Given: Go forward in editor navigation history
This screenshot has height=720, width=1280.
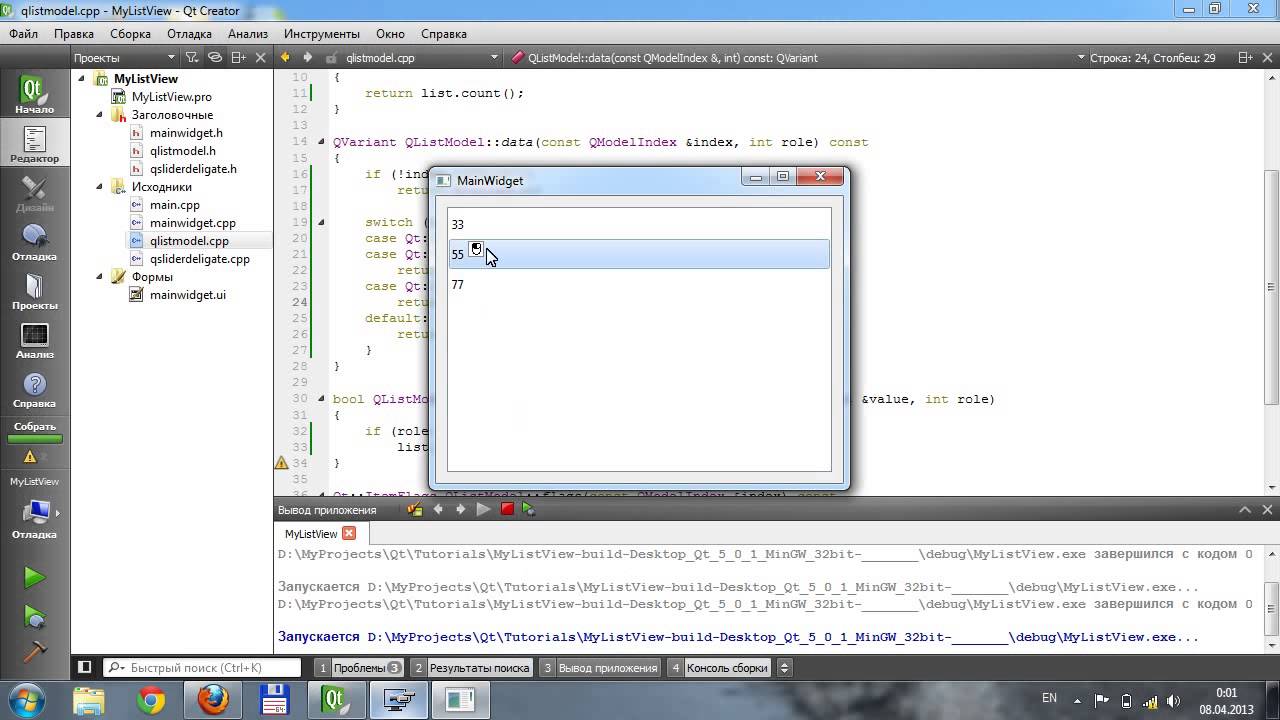Looking at the screenshot, I should coord(307,58).
